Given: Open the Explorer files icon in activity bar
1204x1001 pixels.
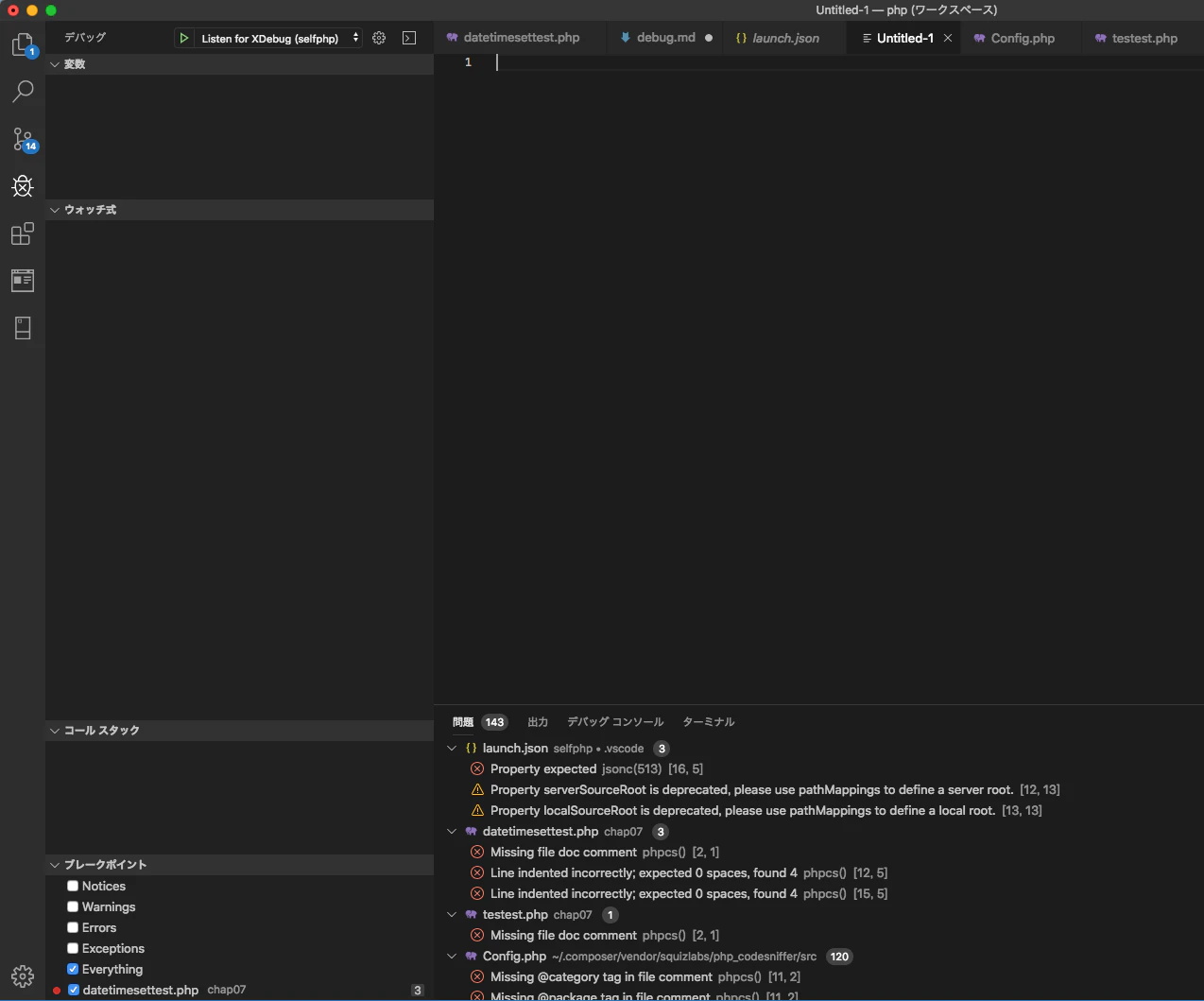Looking at the screenshot, I should [x=23, y=44].
